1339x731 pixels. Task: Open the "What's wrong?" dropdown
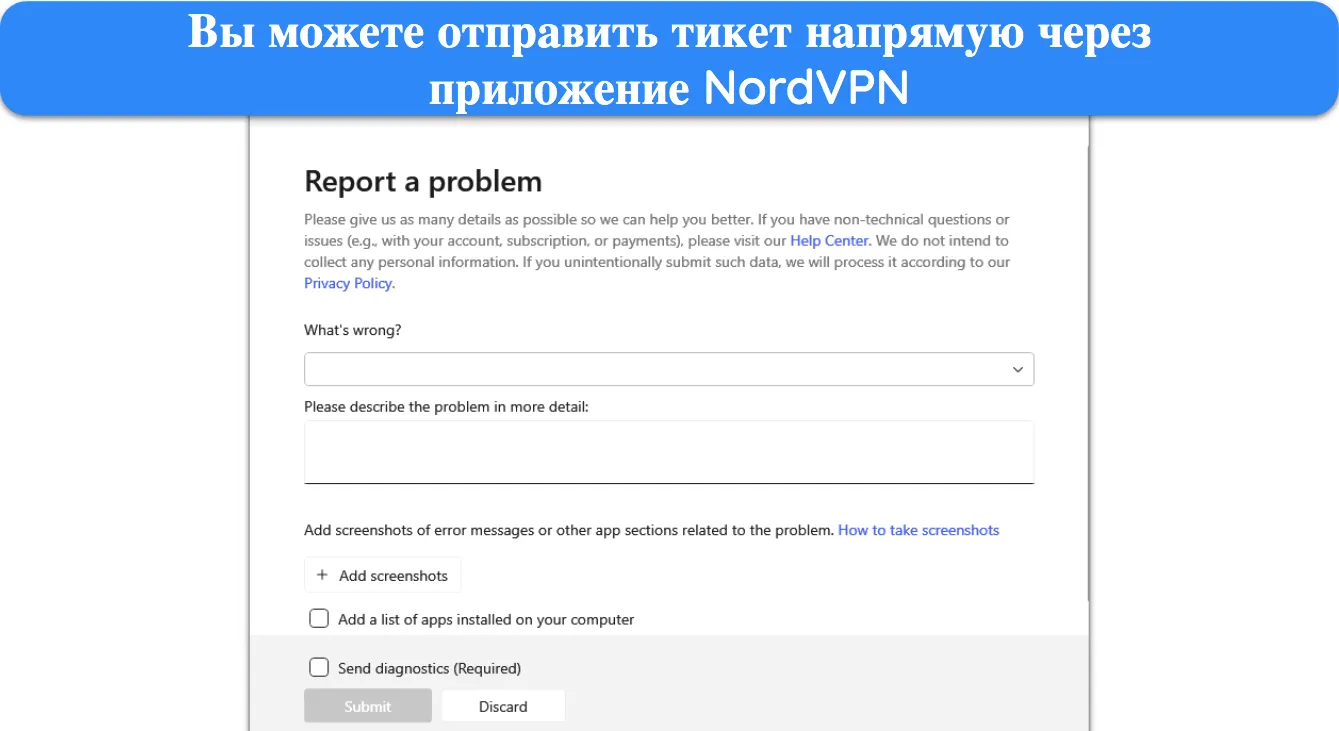(x=668, y=369)
